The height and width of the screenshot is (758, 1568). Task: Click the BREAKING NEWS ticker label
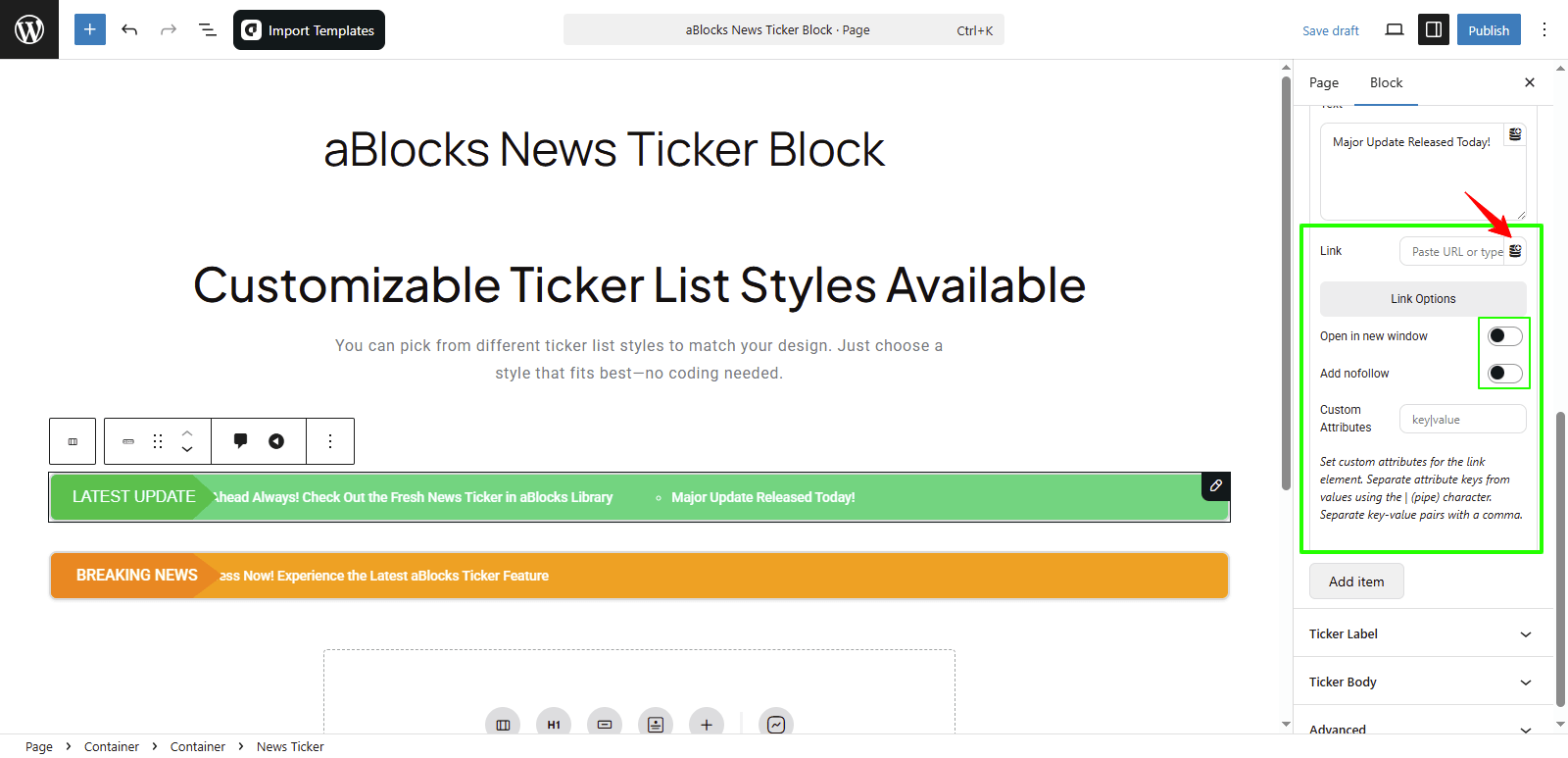[x=137, y=575]
